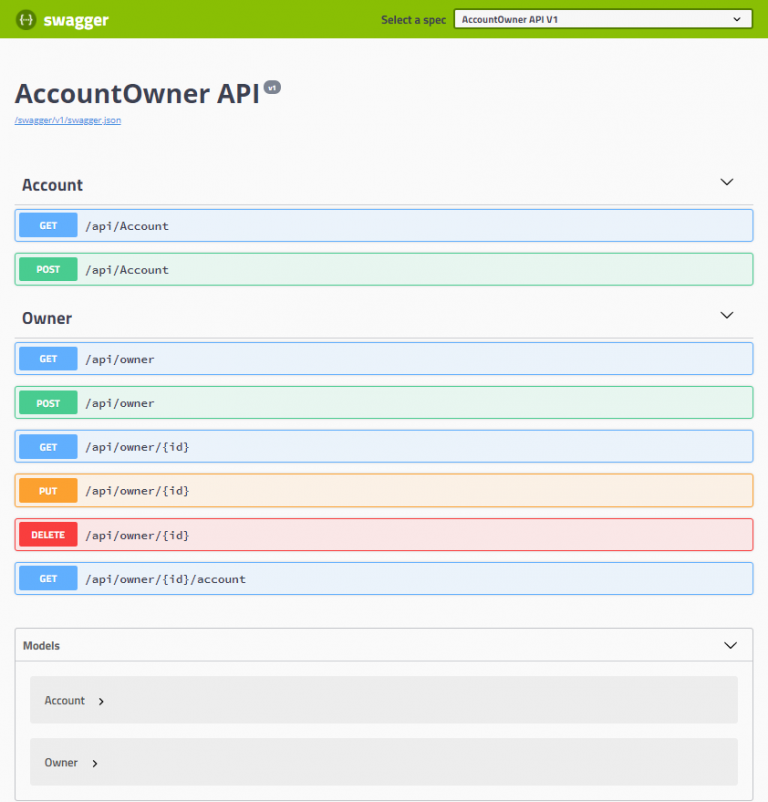The width and height of the screenshot is (768, 802).
Task: Expand the GET /api/owner/{id}/account endpoint
Action: (165, 579)
